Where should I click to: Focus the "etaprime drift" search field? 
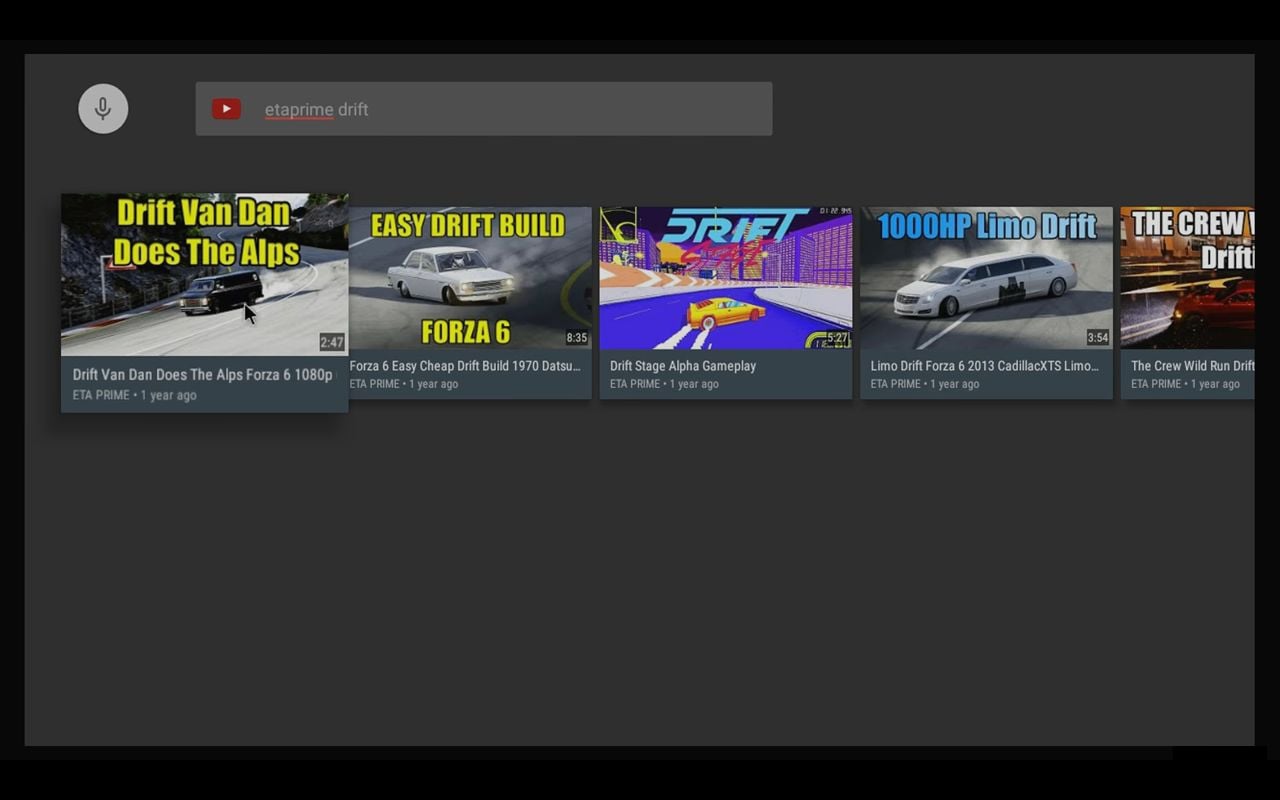pos(484,109)
